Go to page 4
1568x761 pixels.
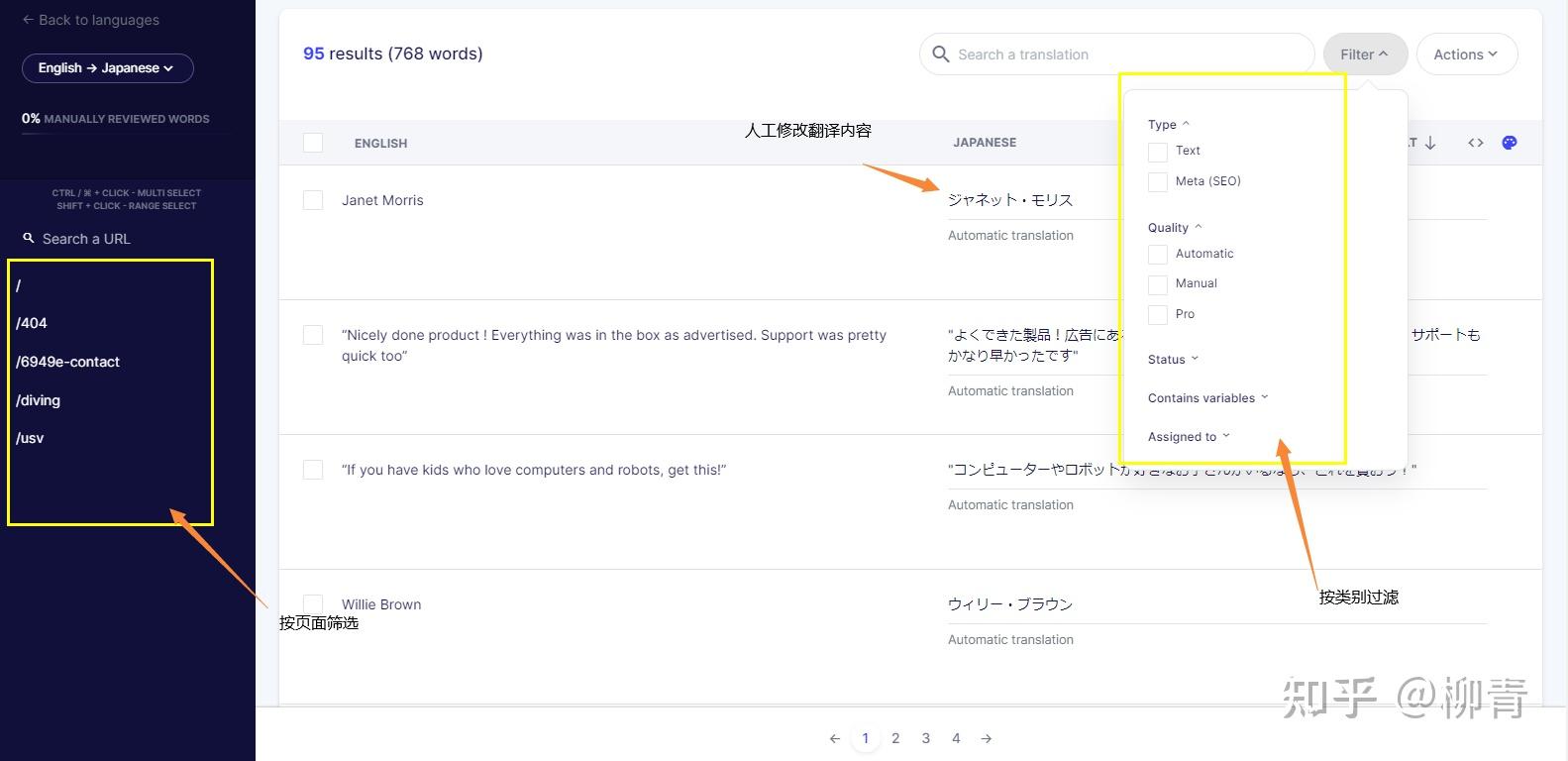tap(956, 738)
